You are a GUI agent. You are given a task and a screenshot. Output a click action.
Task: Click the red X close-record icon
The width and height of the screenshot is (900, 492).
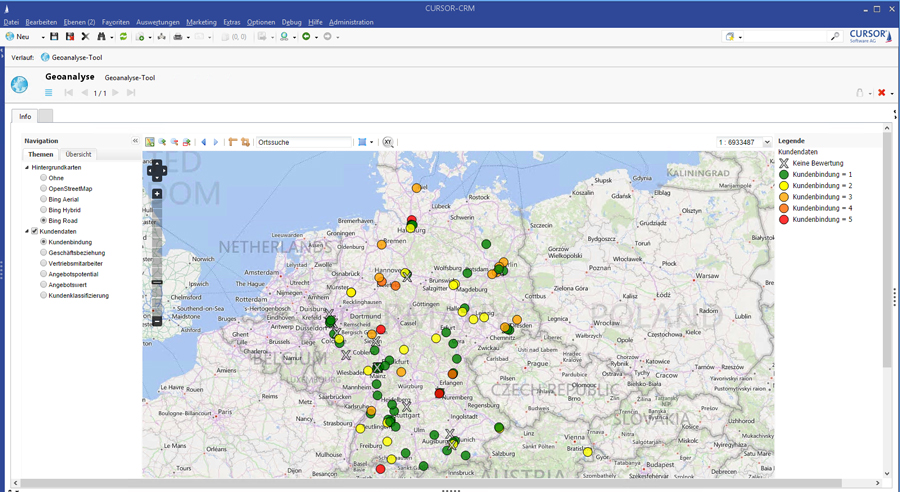(x=881, y=93)
